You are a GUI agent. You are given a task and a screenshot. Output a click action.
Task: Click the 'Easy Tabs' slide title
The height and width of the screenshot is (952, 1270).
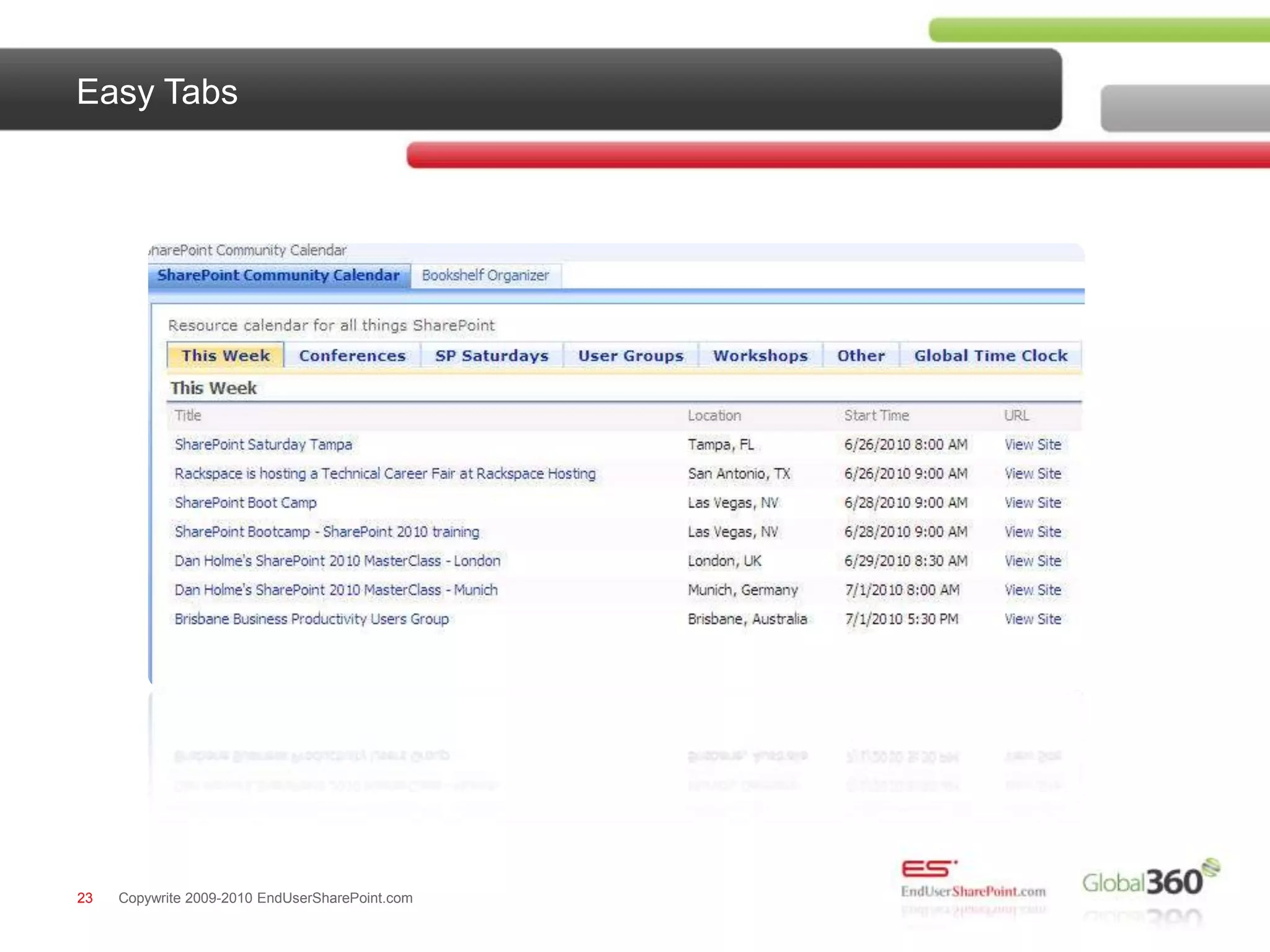(157, 92)
